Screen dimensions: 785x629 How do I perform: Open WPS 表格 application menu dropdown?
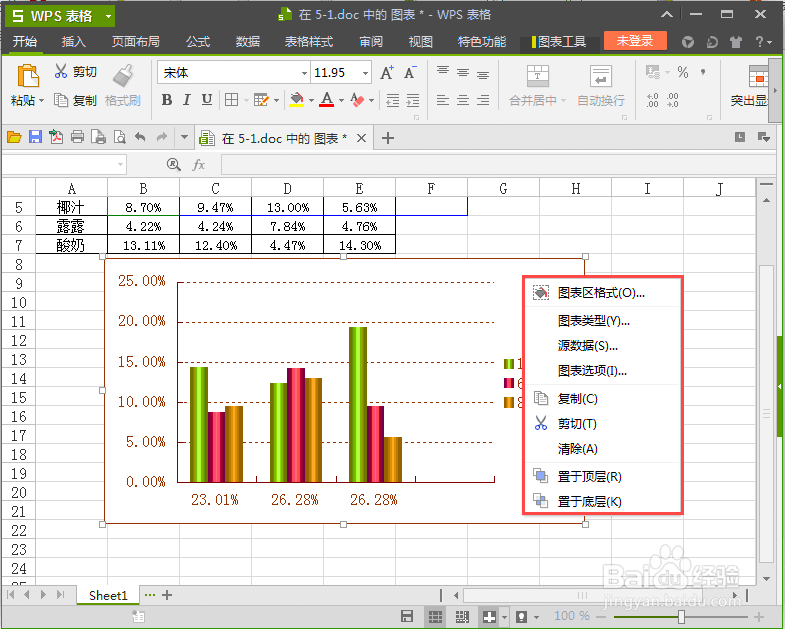pyautogui.click(x=108, y=17)
